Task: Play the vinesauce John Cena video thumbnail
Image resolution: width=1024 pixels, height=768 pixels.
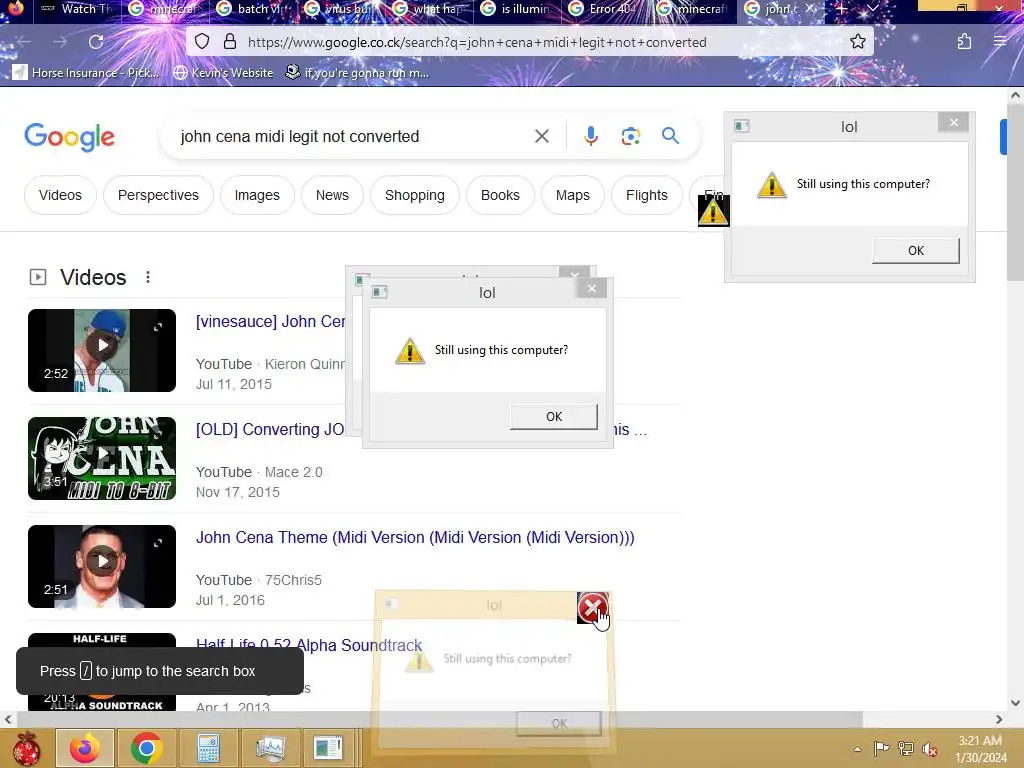Action: pyautogui.click(x=102, y=351)
